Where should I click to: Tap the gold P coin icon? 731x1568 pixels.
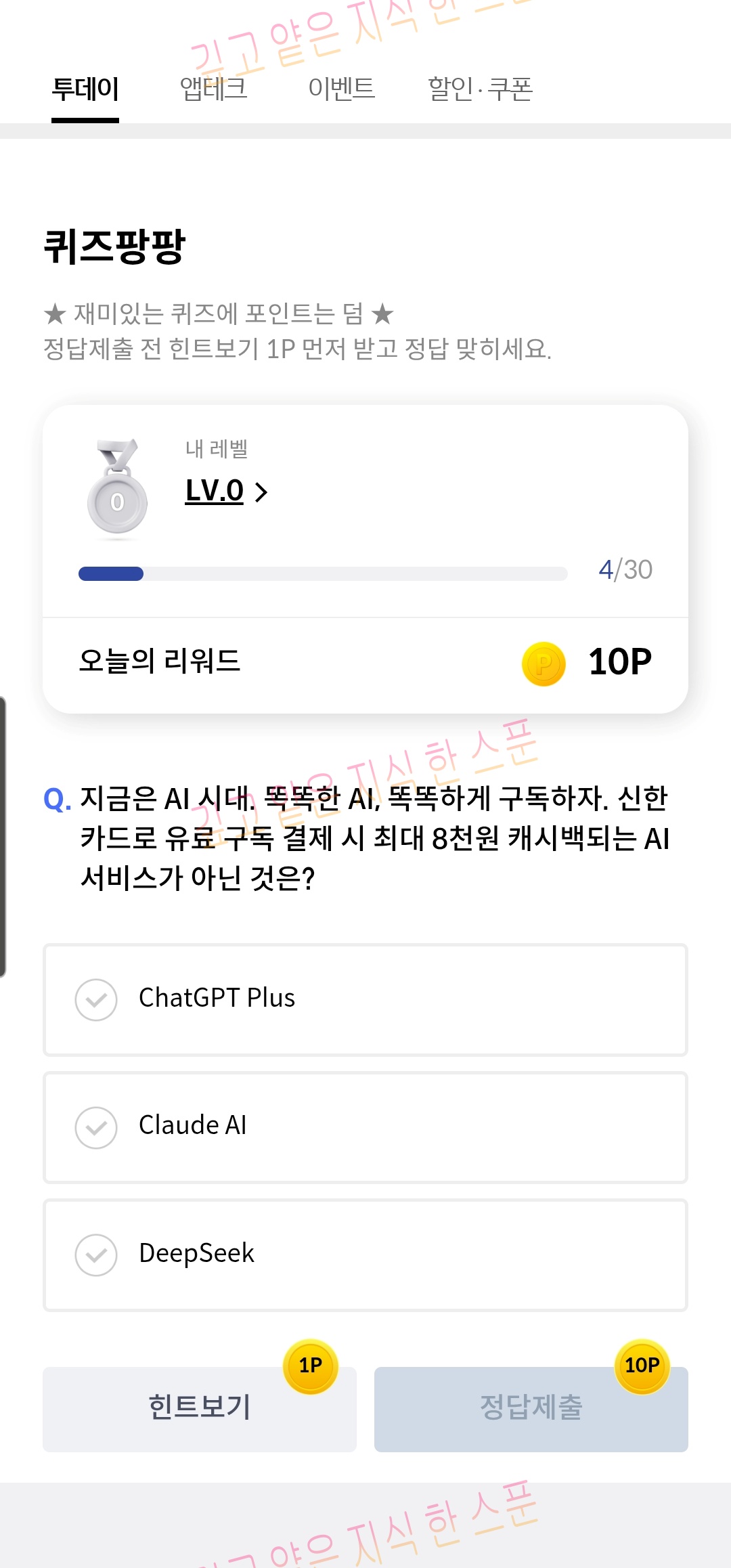pyautogui.click(x=544, y=663)
